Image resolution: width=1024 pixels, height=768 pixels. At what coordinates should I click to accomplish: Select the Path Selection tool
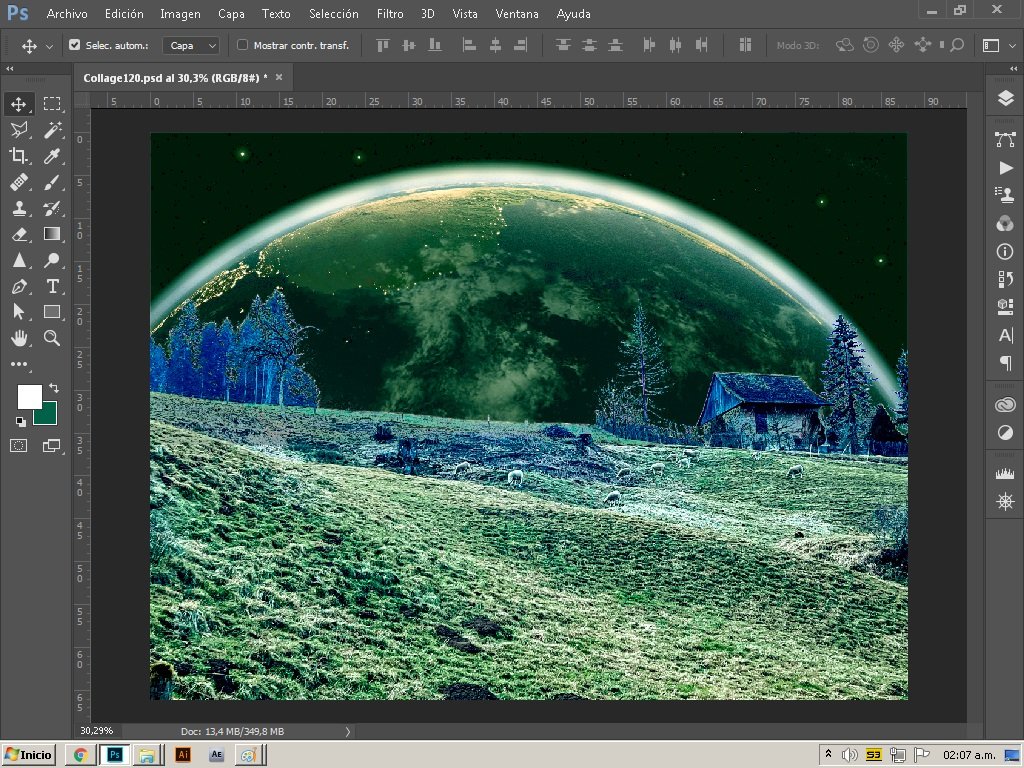18,312
